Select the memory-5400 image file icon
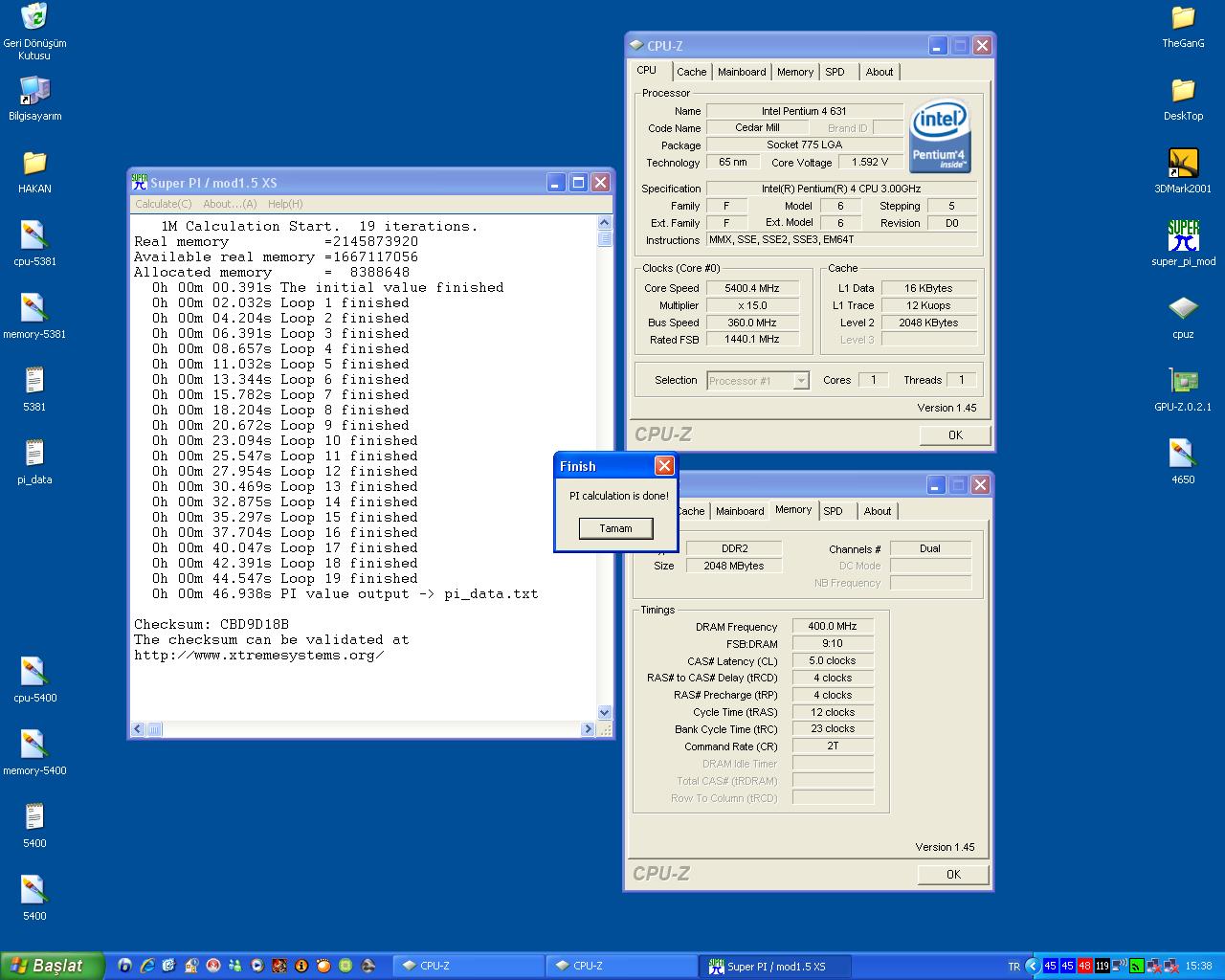 34,745
